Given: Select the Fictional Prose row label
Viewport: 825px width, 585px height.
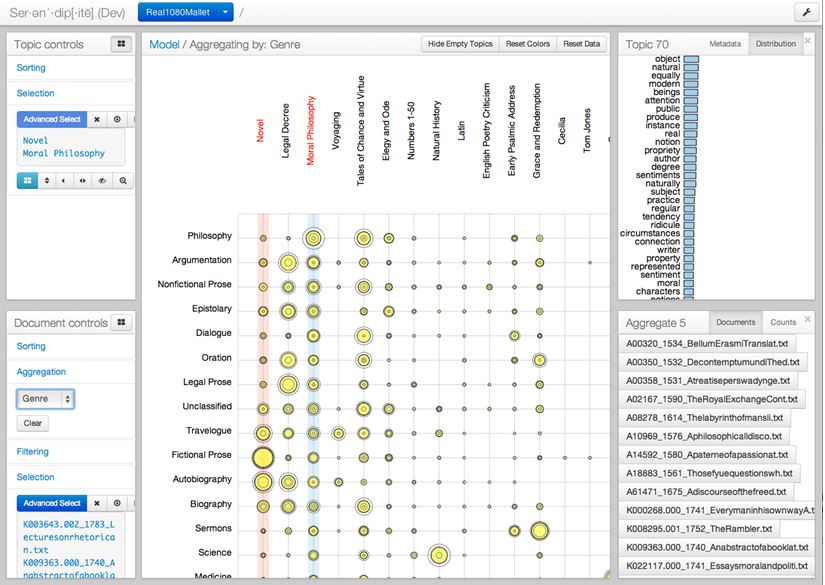Looking at the screenshot, I should 201,455.
